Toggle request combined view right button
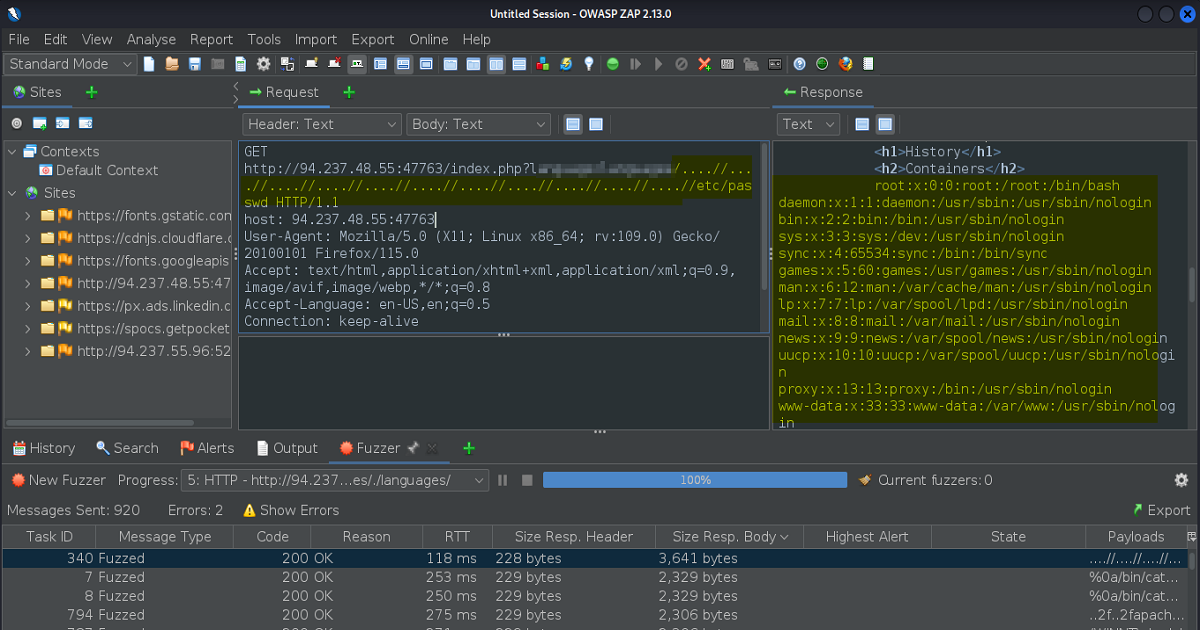Viewport: 1200px width, 630px height. pyautogui.click(x=596, y=124)
